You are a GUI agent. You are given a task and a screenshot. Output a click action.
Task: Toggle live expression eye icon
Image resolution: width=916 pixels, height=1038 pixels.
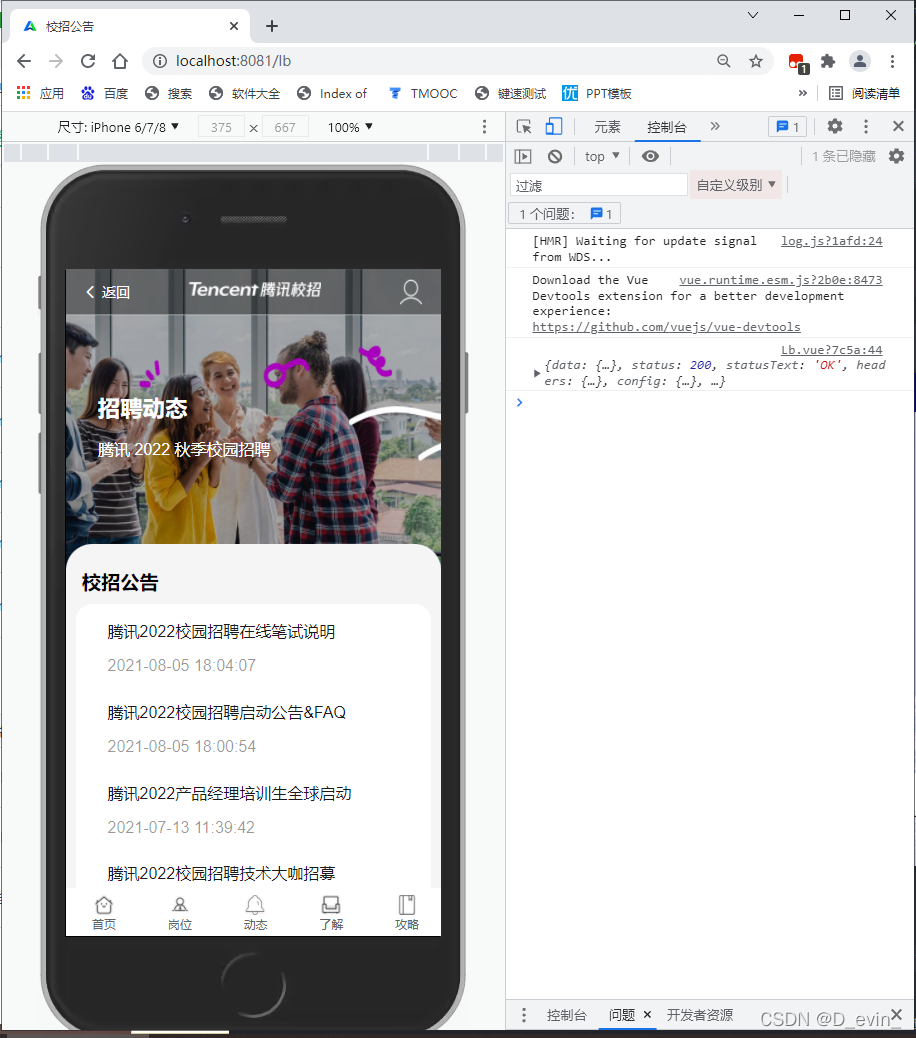(x=651, y=156)
